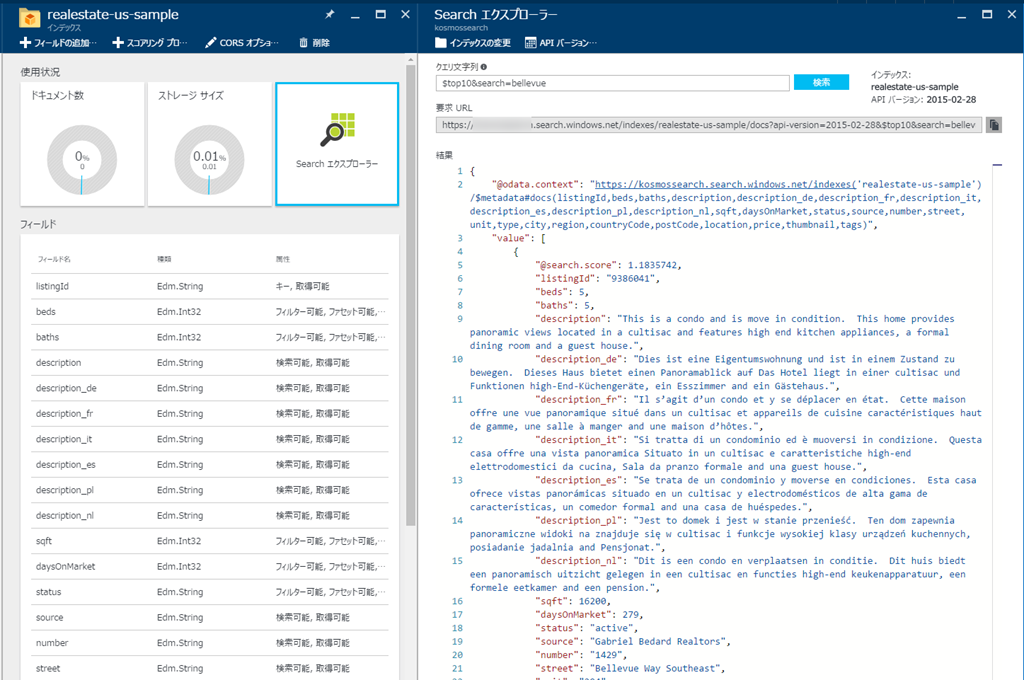Click Change Index (インデックスの変更) folder command
This screenshot has width=1024, height=680.
coord(473,43)
